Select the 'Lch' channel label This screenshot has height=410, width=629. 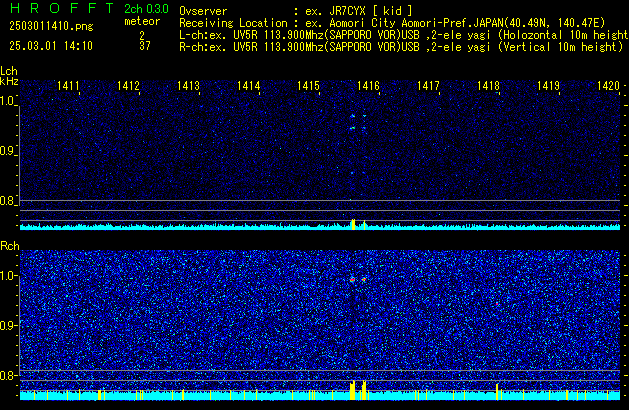tap(9, 71)
